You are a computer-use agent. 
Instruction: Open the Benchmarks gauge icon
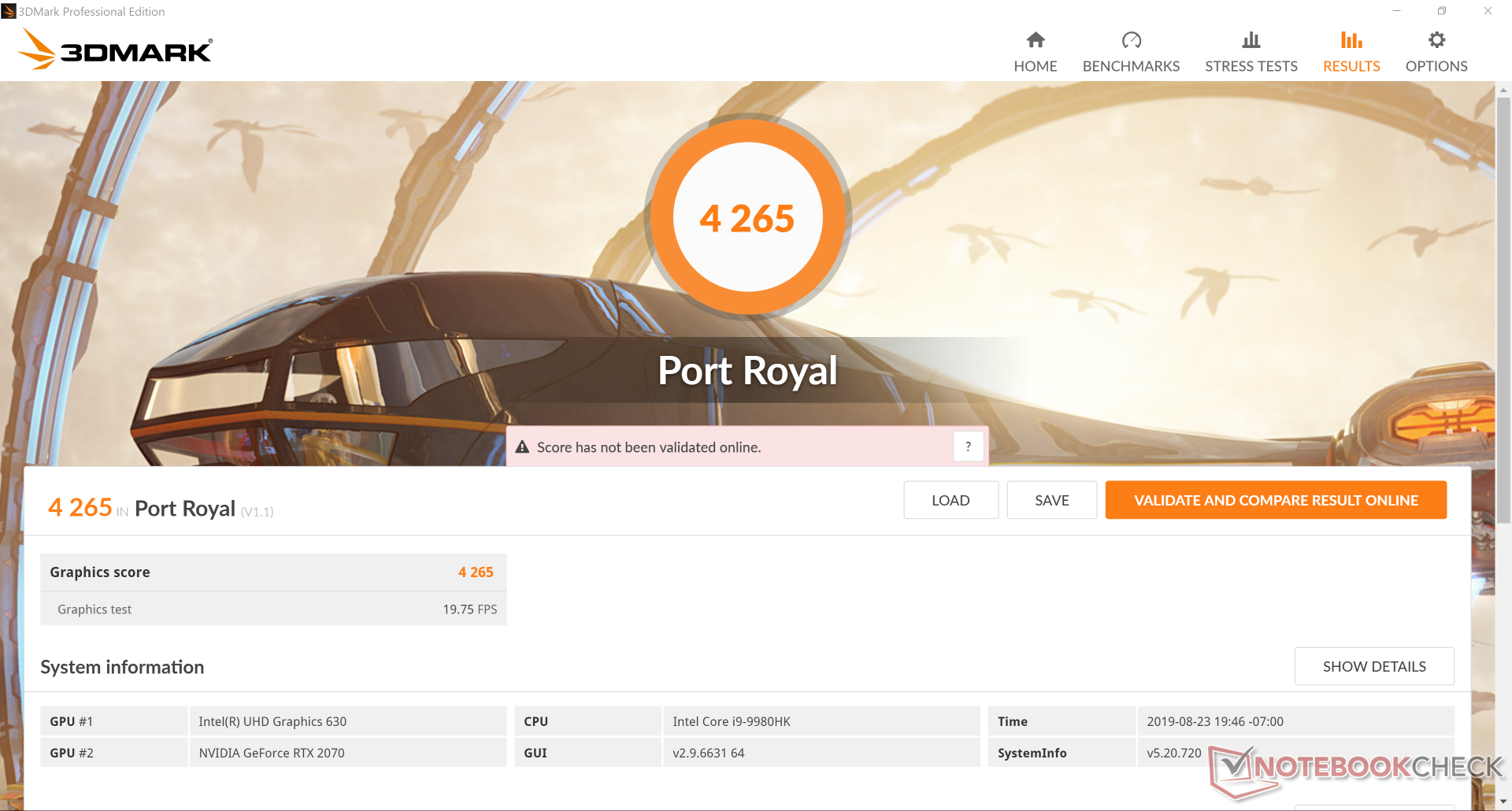click(1131, 40)
